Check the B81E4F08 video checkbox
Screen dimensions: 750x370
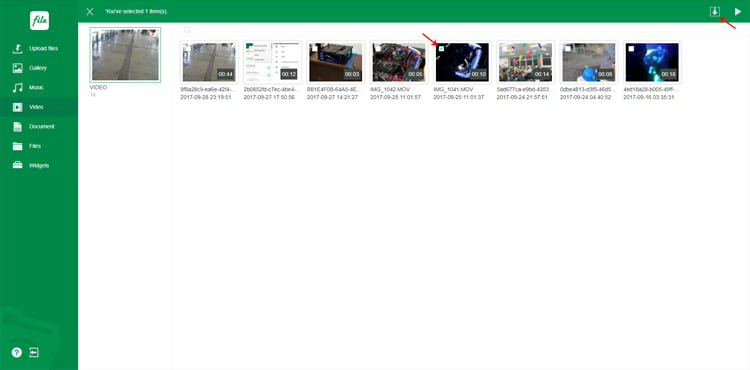click(x=315, y=49)
